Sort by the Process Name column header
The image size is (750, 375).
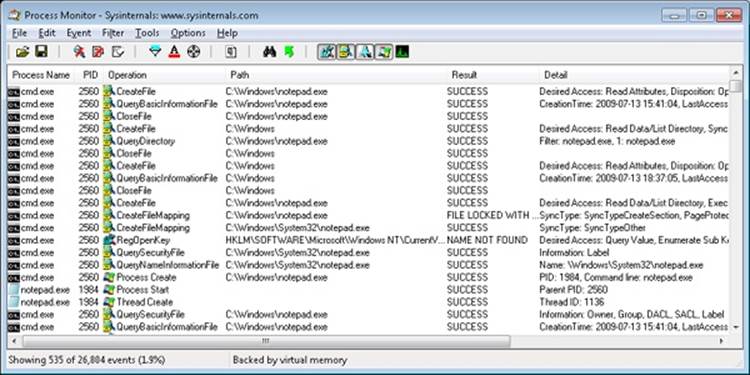pos(41,75)
